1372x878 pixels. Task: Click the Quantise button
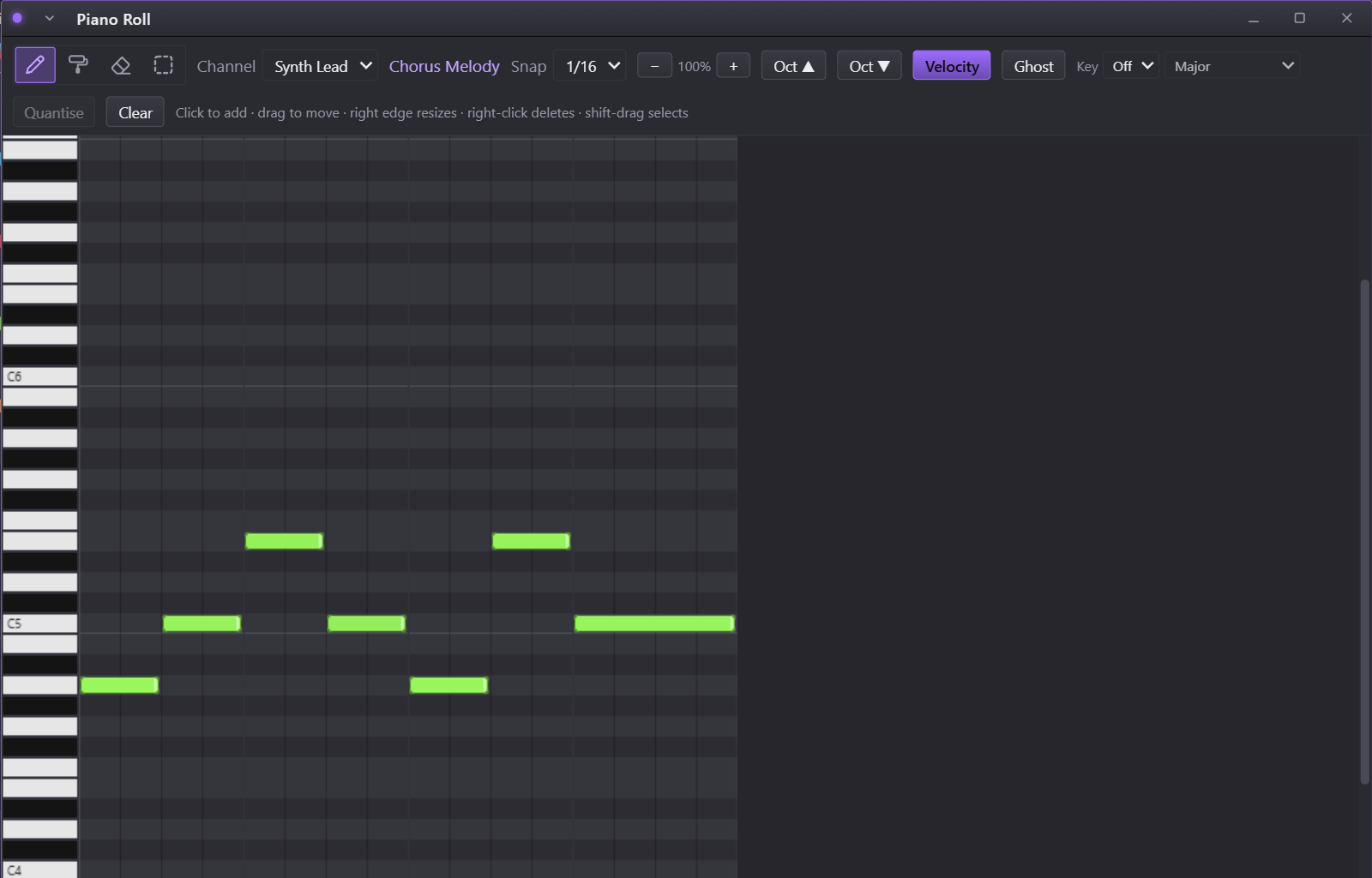click(x=54, y=112)
